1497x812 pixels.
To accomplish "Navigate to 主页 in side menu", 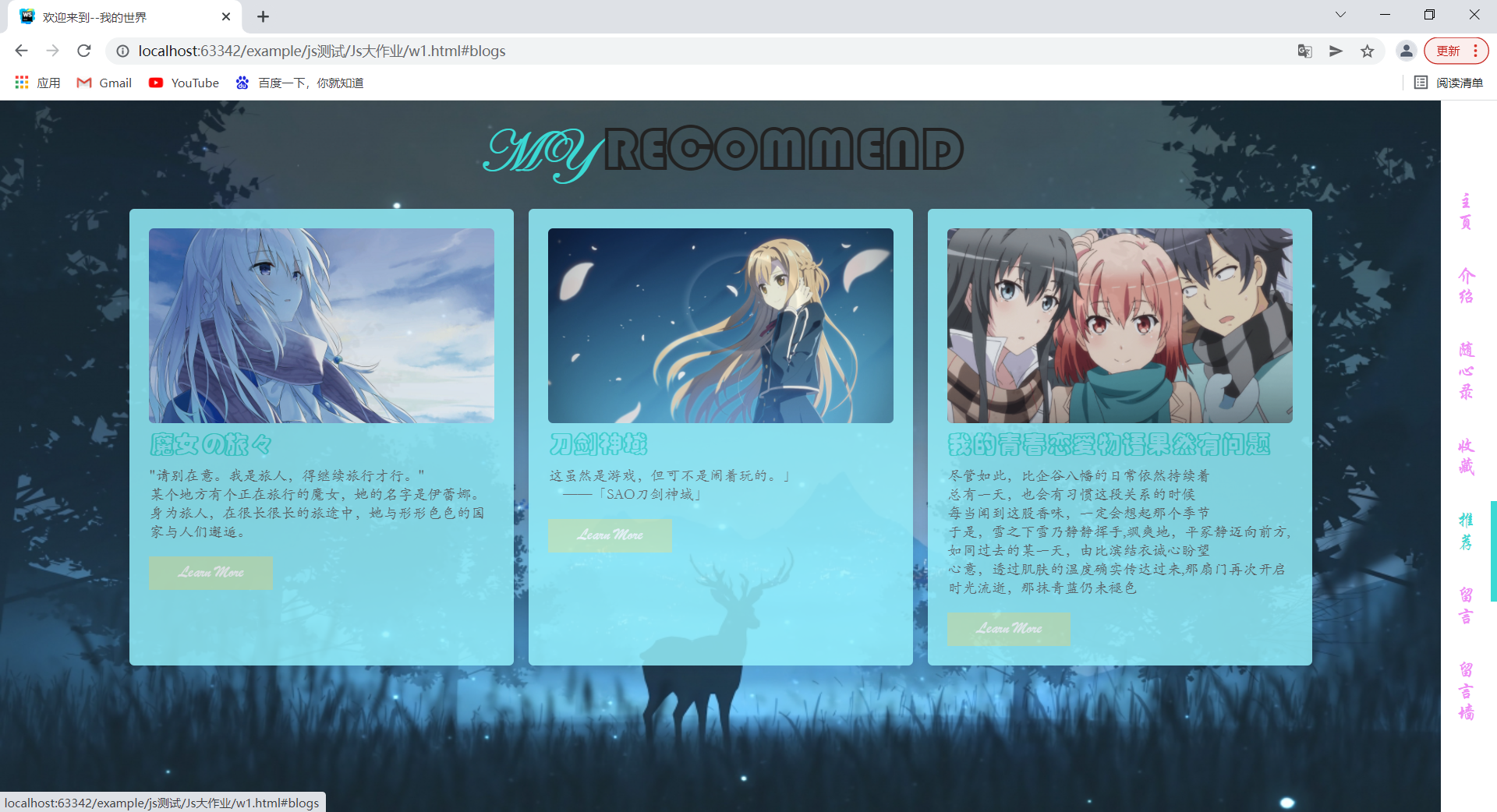I will (x=1466, y=212).
